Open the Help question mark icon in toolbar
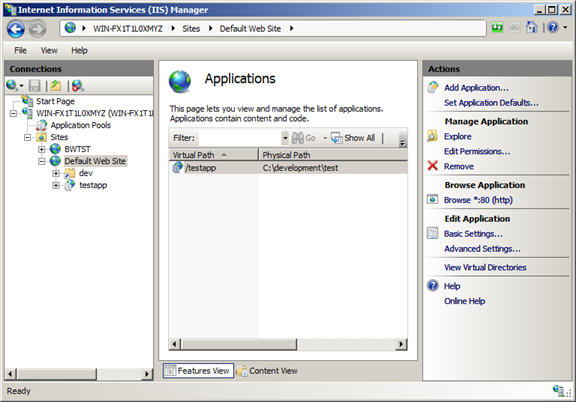Image resolution: width=576 pixels, height=402 pixels. tap(553, 27)
